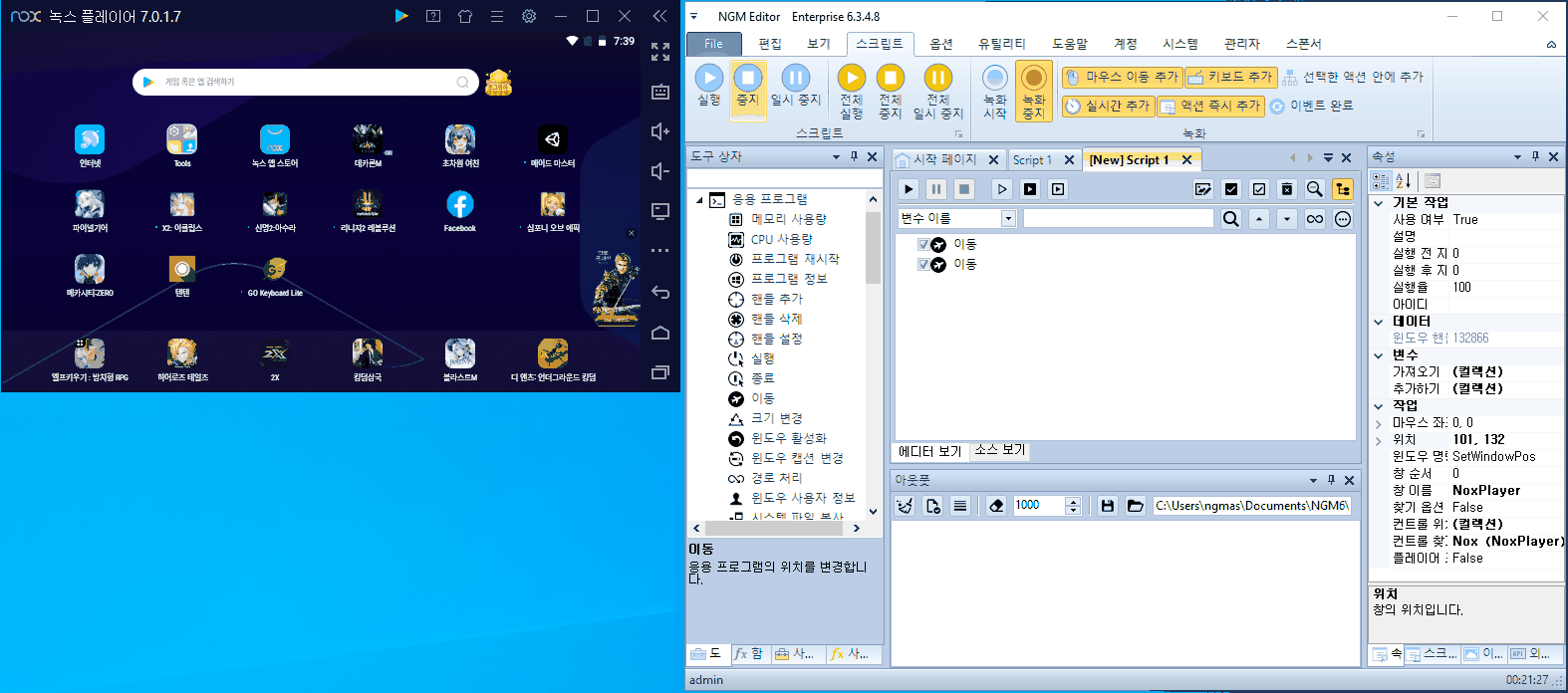The height and width of the screenshot is (693, 1568).
Task: Click the alphabetical sort icon in the 속성 panel
Action: pyautogui.click(x=1403, y=180)
